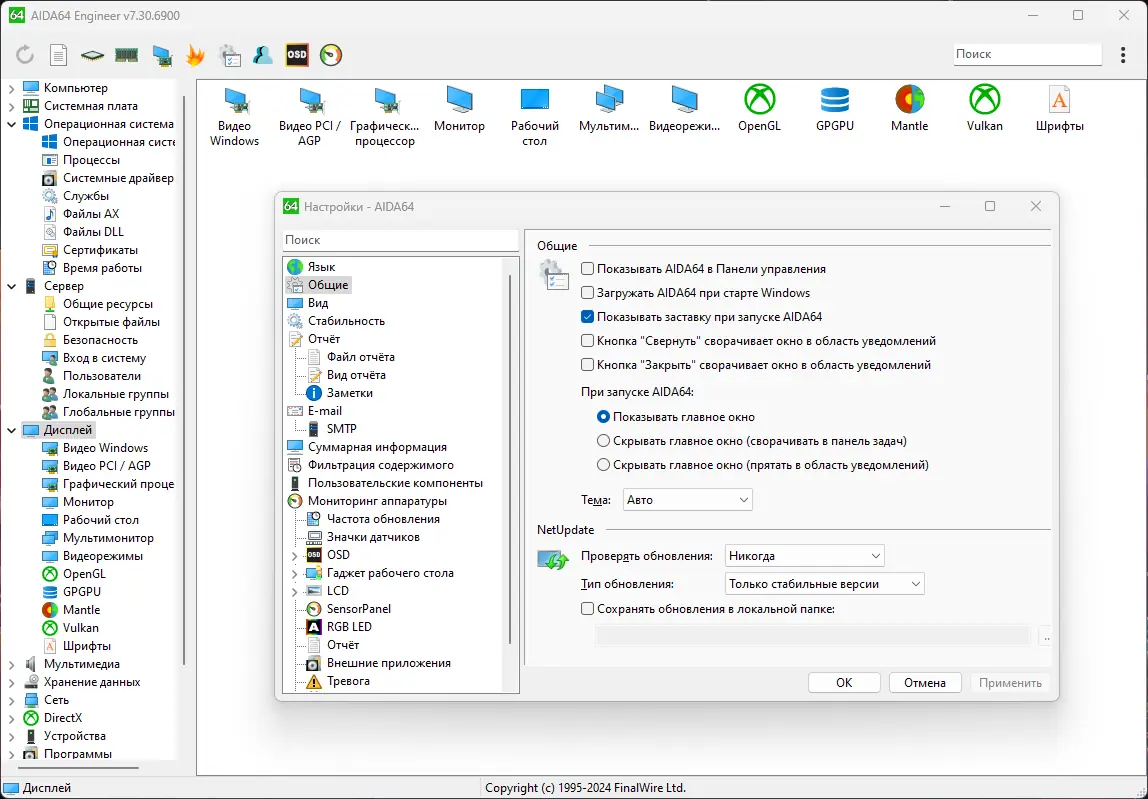Click the CPU chip toolbar icon

pos(92,55)
